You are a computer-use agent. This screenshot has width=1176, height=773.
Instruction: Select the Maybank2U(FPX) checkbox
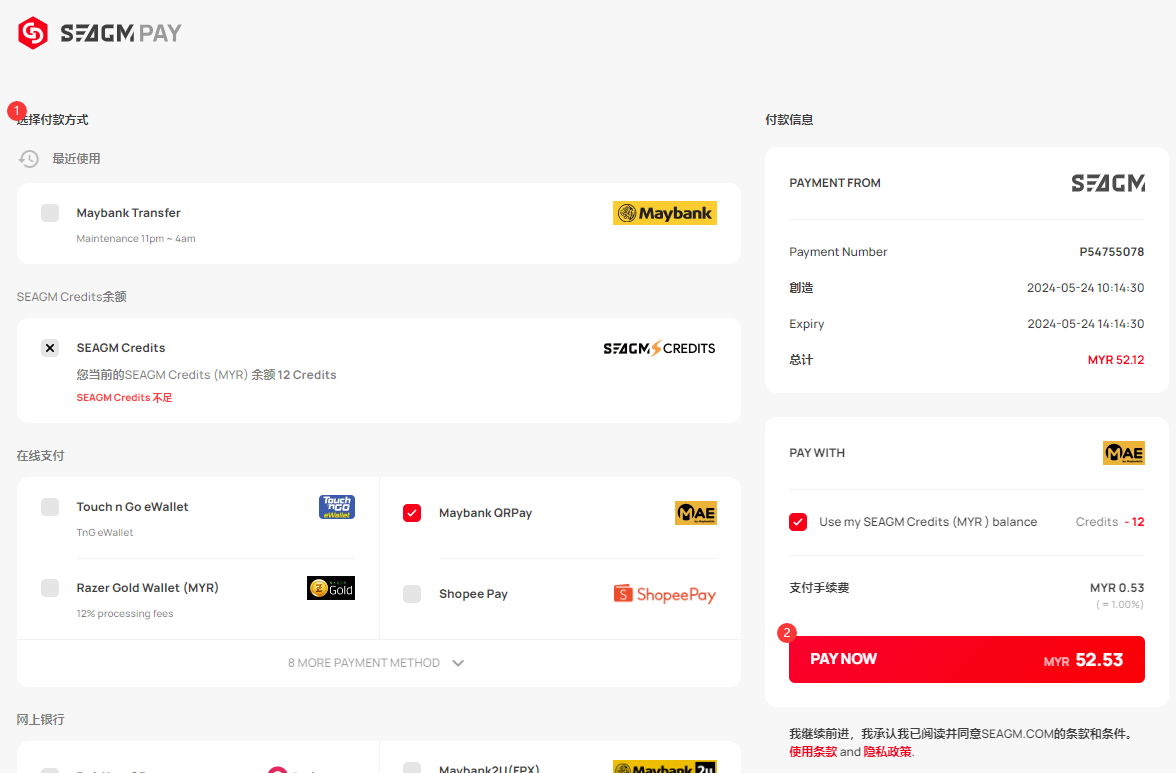coord(412,768)
